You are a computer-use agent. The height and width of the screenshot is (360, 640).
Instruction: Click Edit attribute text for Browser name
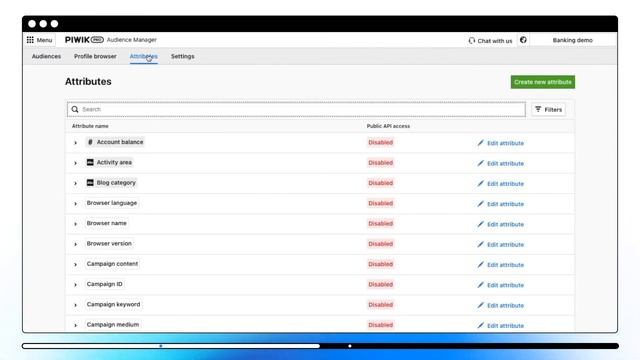tap(505, 224)
